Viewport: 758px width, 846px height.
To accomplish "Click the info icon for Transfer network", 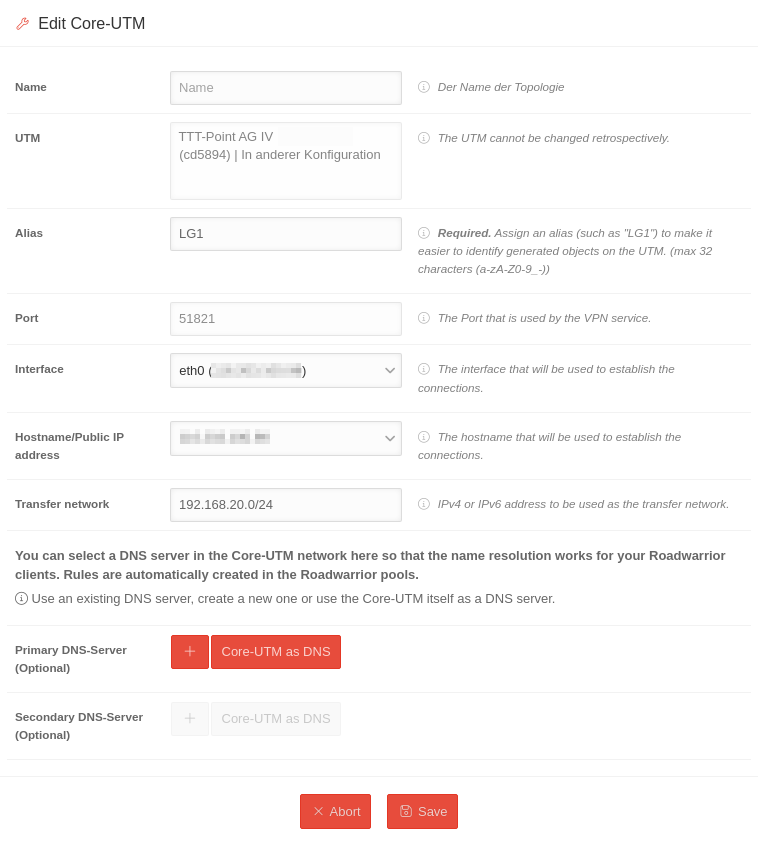I will click(x=424, y=504).
